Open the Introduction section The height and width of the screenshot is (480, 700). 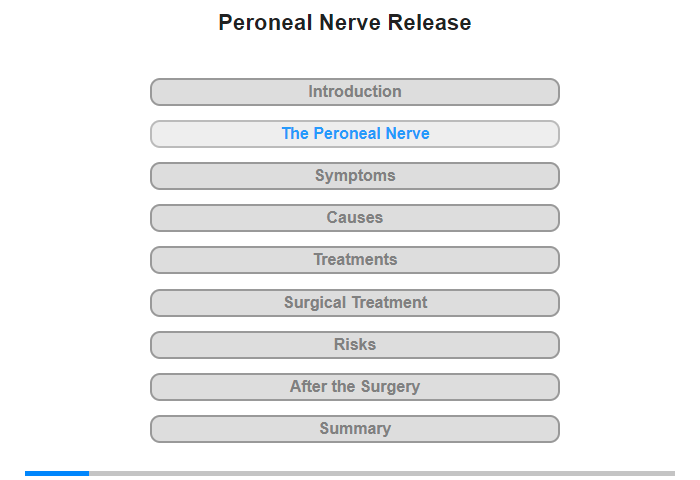pyautogui.click(x=354, y=92)
